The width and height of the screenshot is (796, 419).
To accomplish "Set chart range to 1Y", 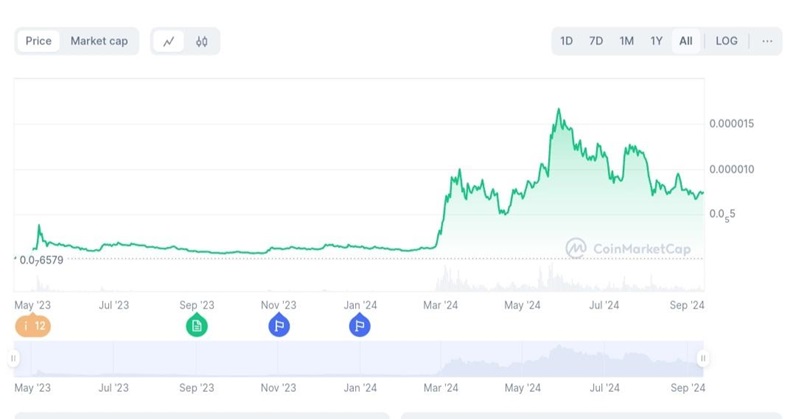I will point(656,41).
